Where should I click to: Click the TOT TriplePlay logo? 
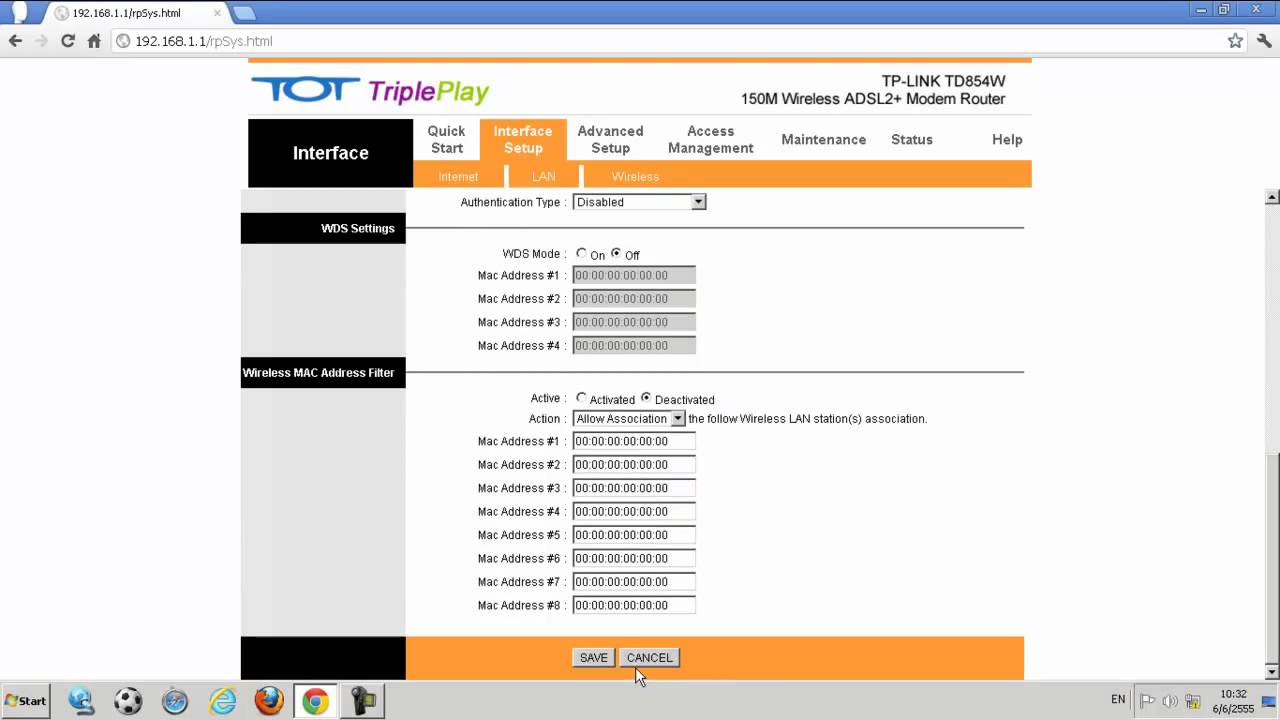coord(370,90)
